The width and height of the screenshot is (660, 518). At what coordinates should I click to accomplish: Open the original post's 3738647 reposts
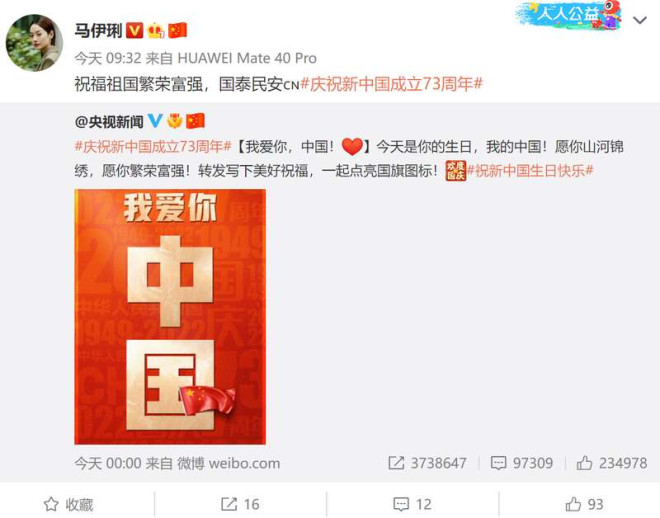coord(427,463)
